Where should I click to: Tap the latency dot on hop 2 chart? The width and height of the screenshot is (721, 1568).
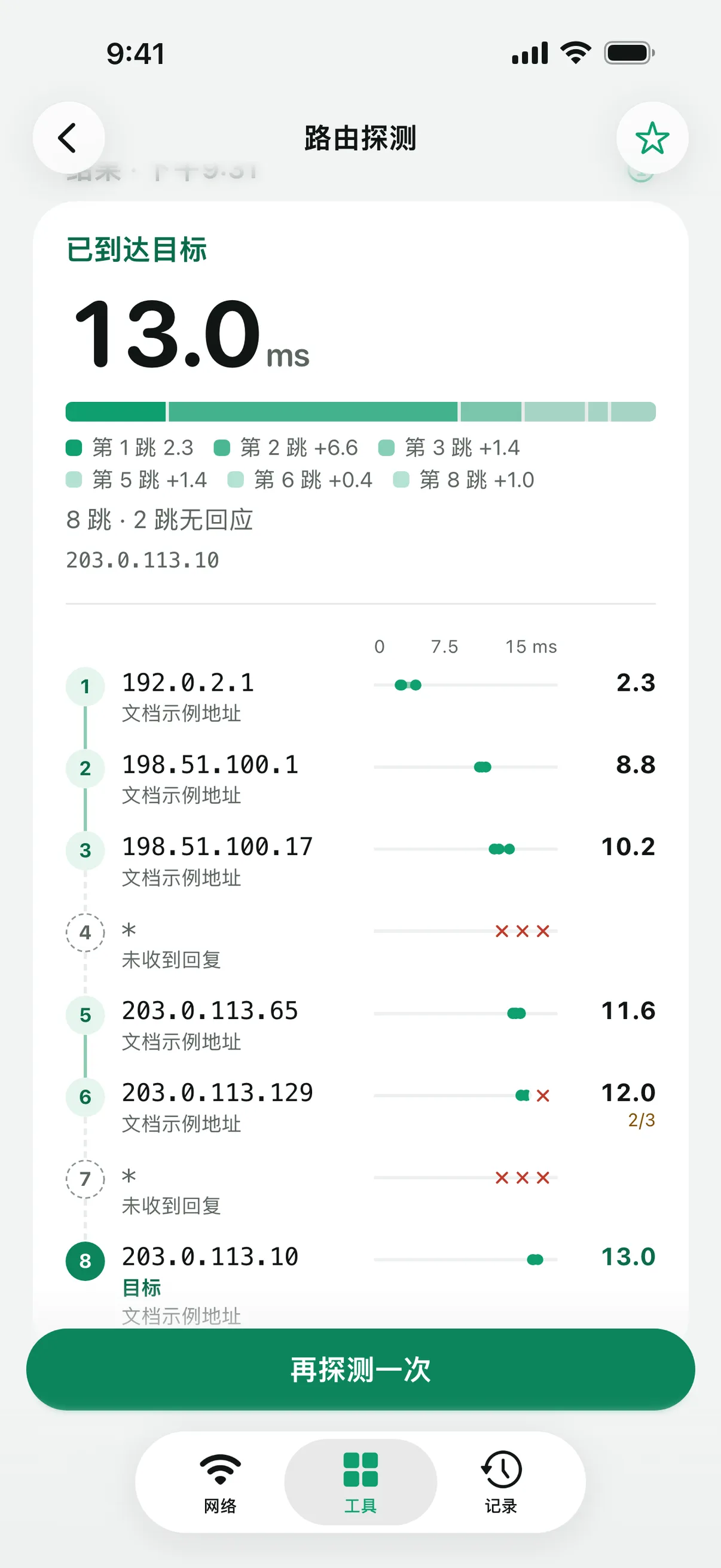(x=482, y=767)
